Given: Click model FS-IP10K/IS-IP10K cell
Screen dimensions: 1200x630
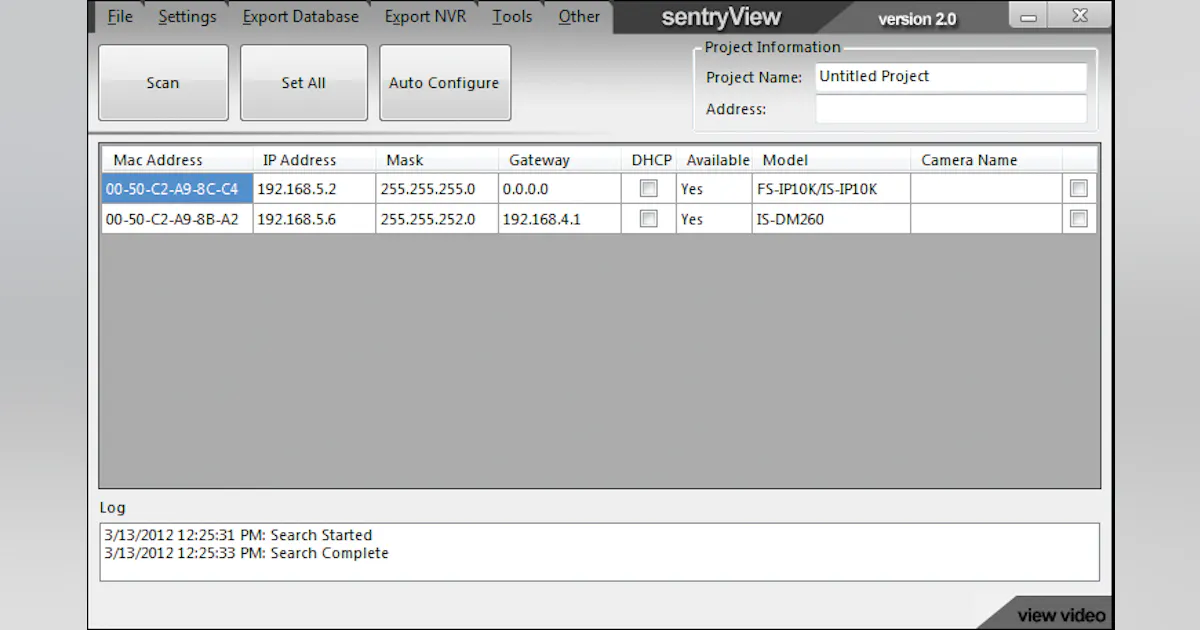Looking at the screenshot, I should point(831,188).
